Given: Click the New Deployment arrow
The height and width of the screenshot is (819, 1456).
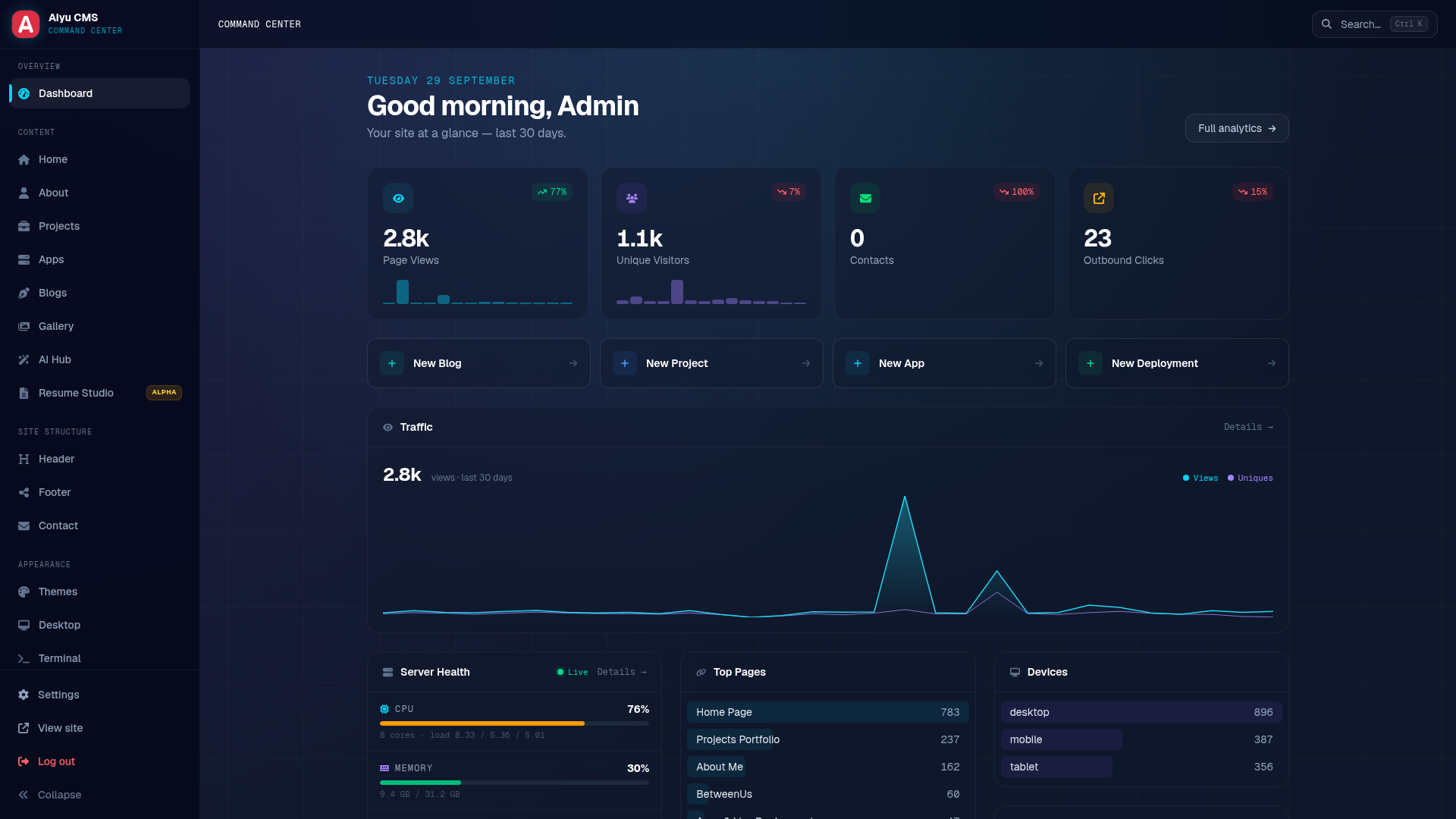Looking at the screenshot, I should [1272, 363].
